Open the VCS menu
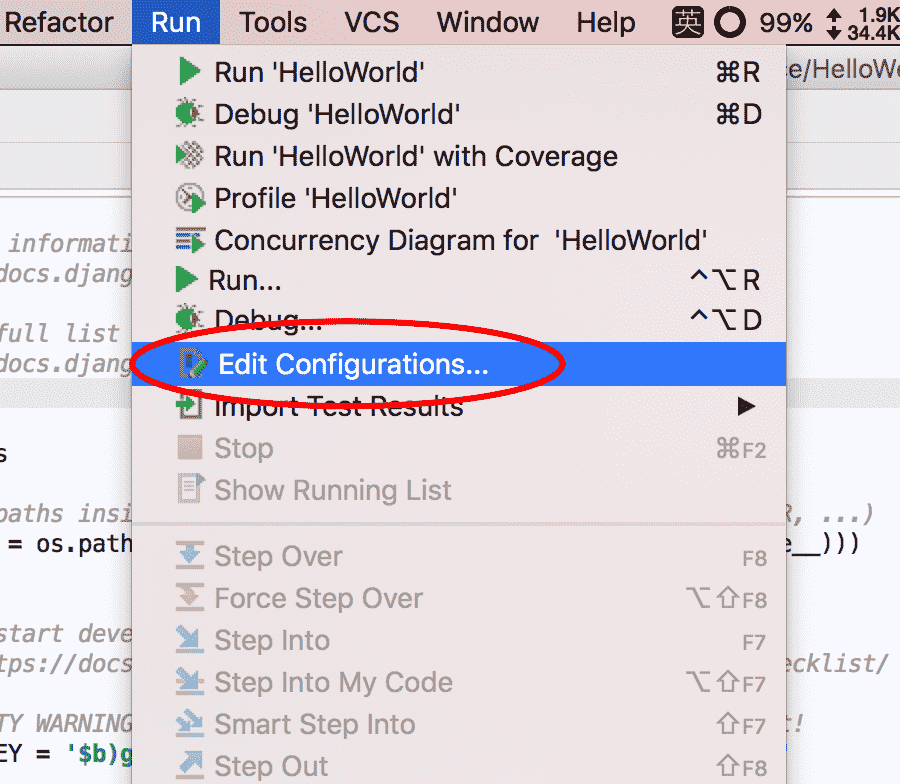The width and height of the screenshot is (900, 784). point(371,22)
